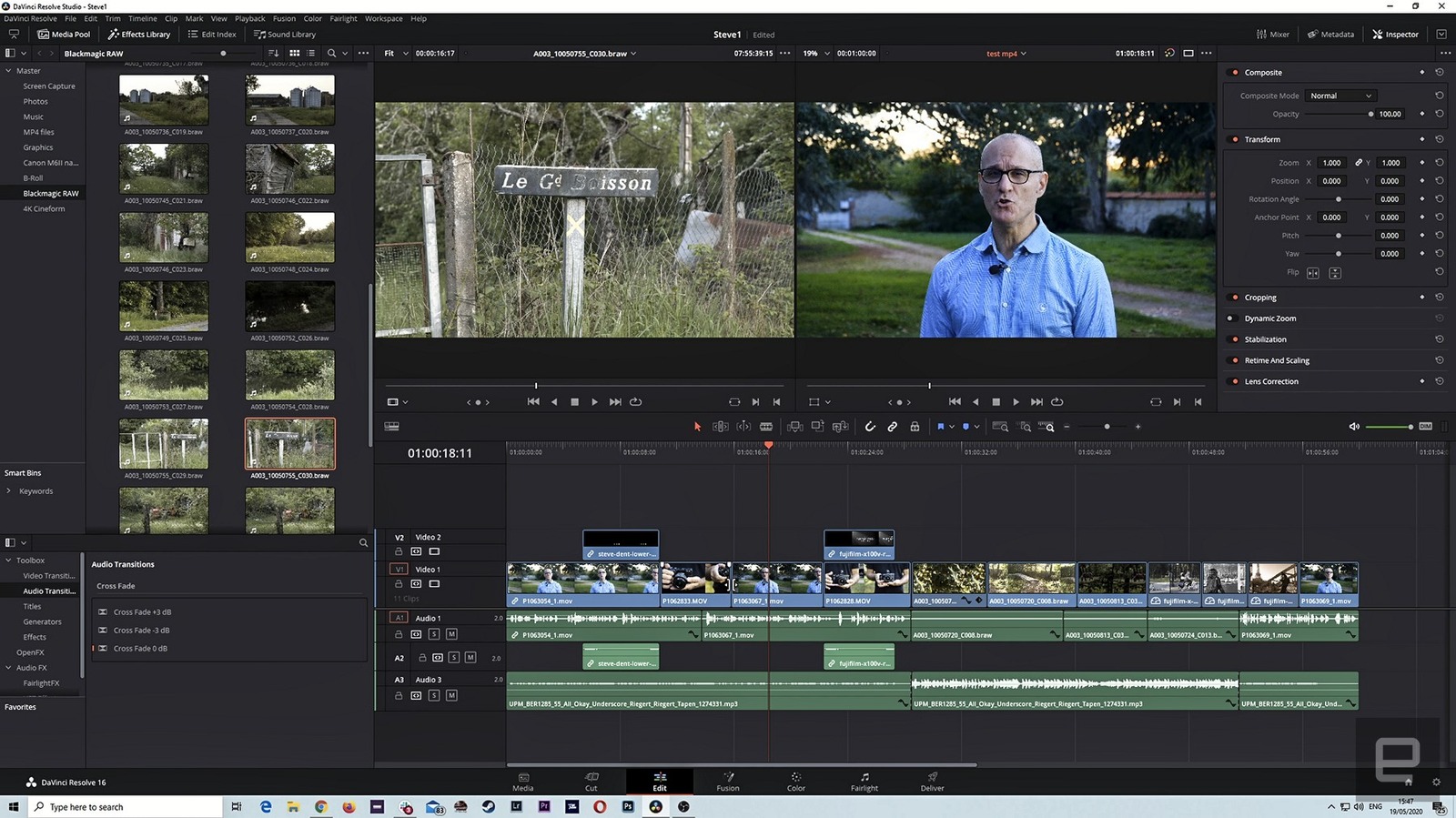Viewport: 1456px width, 818px height.
Task: Show the Sound Library panel
Action: [285, 35]
